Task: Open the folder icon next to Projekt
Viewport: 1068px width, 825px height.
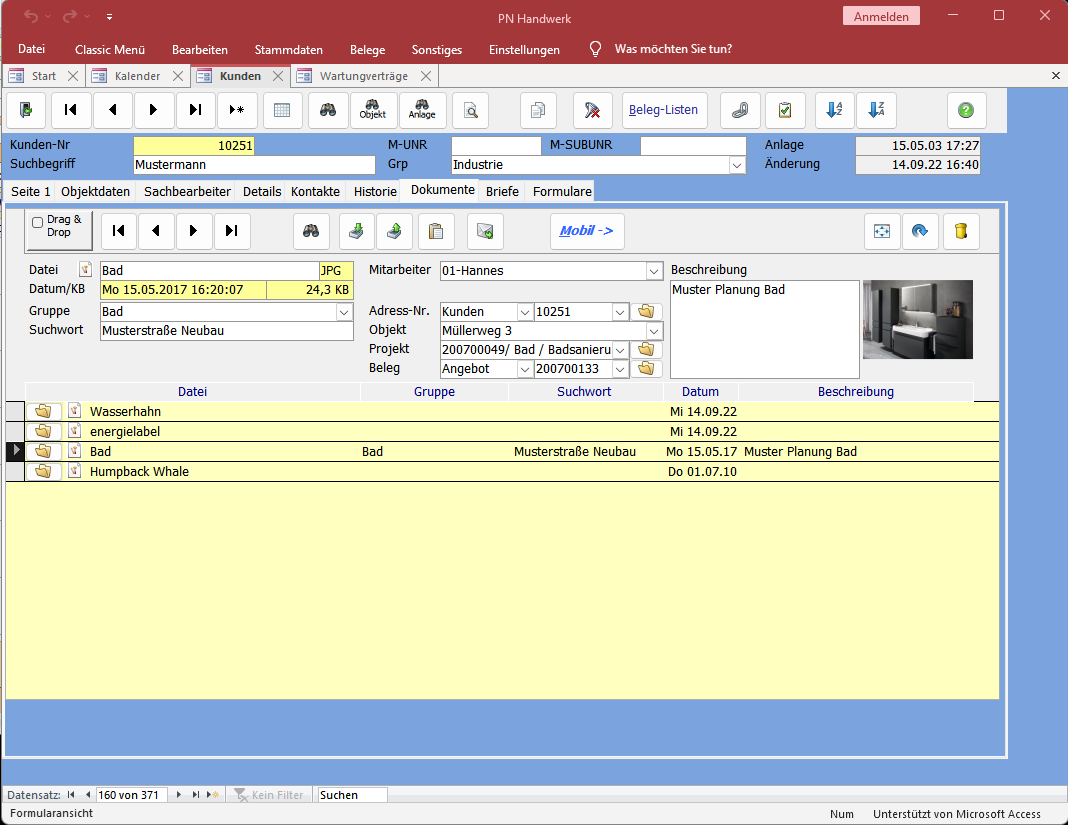Action: 646,350
